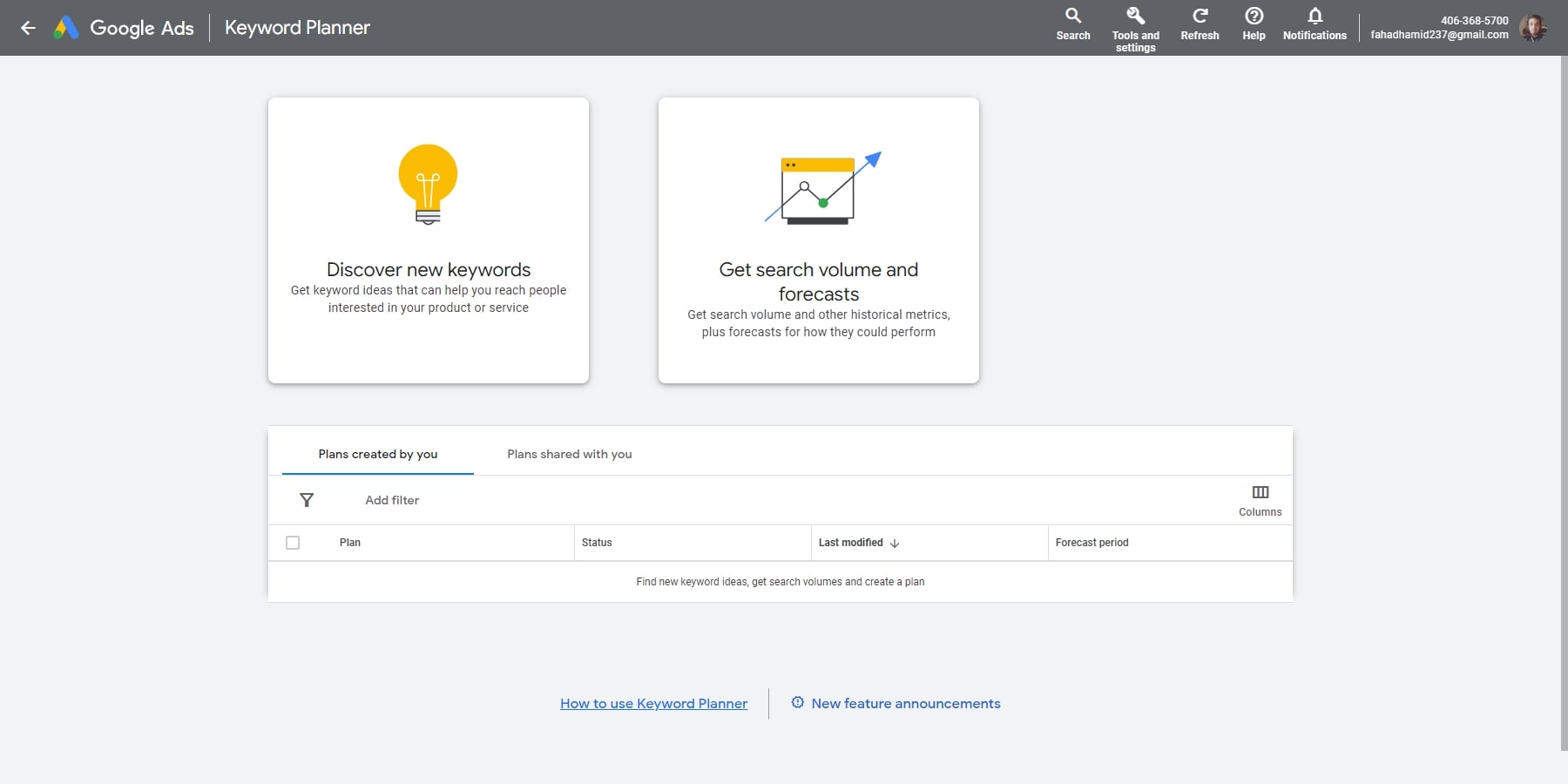1568x784 pixels.
Task: Open the Discover new keywords card
Action: tap(428, 240)
